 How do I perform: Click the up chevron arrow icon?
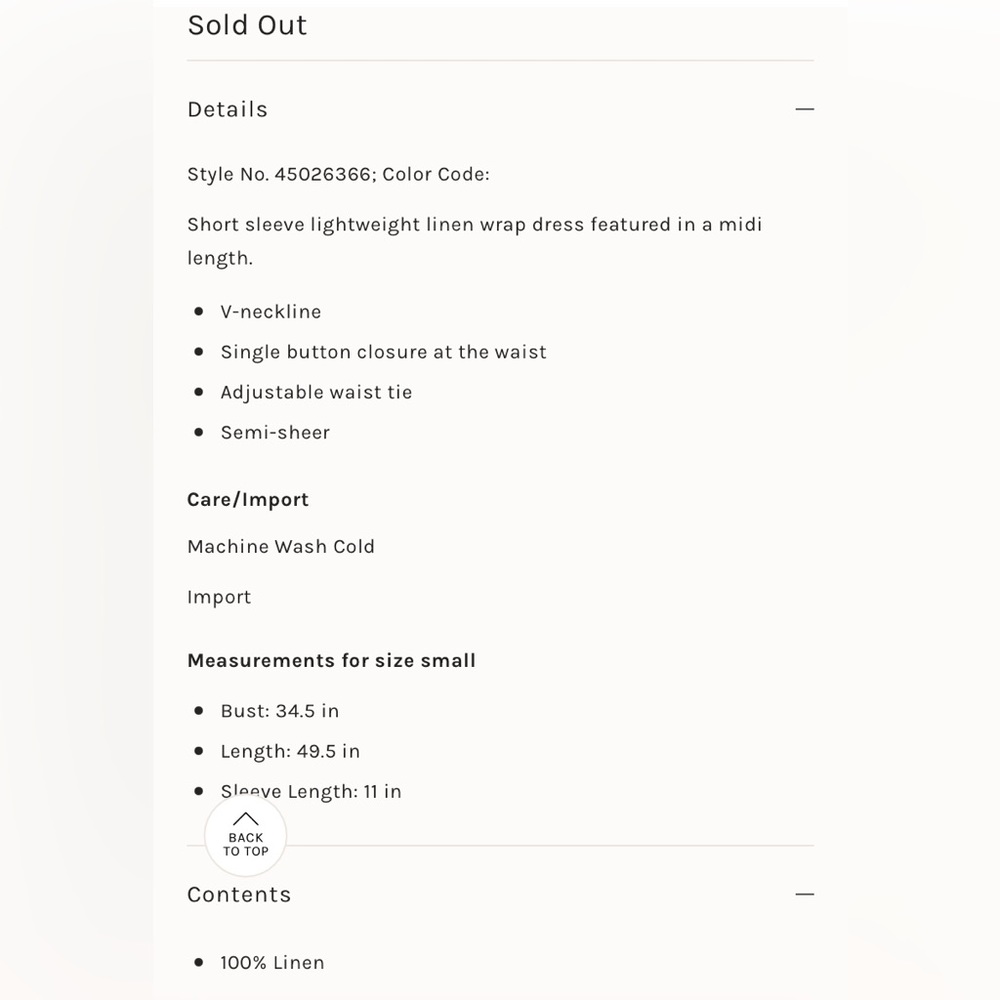pyautogui.click(x=246, y=819)
